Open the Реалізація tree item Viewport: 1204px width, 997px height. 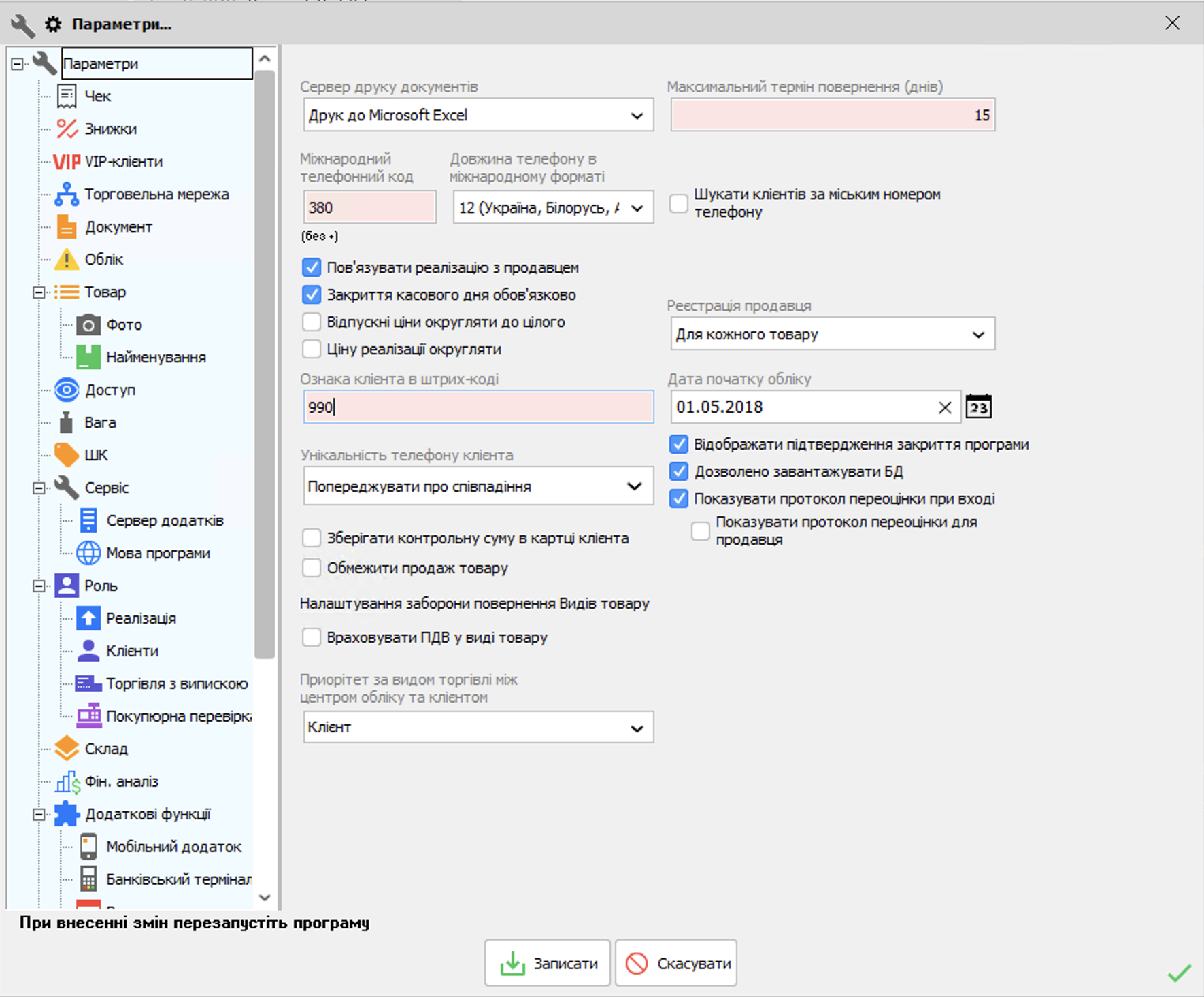tap(141, 618)
